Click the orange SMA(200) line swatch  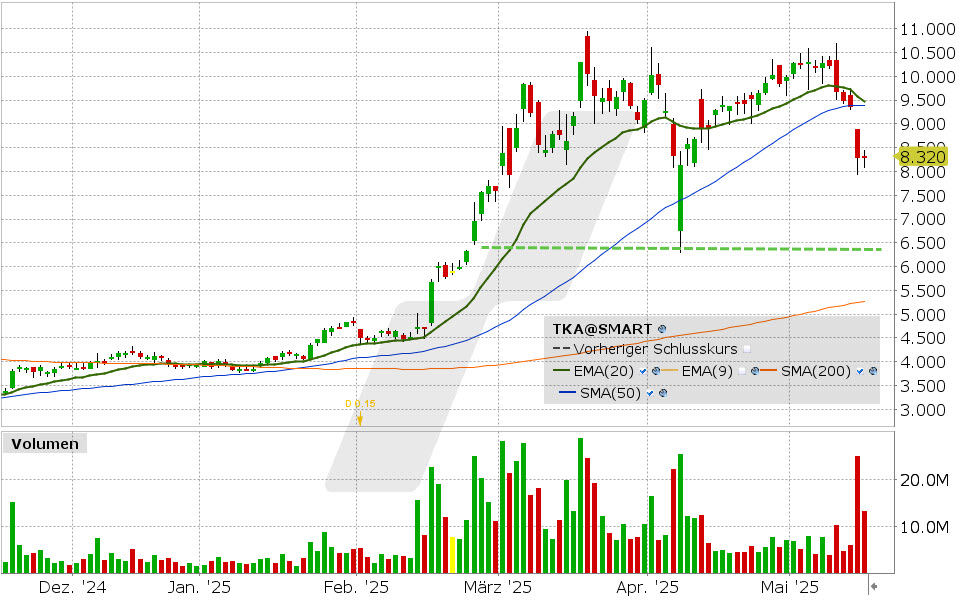point(769,372)
